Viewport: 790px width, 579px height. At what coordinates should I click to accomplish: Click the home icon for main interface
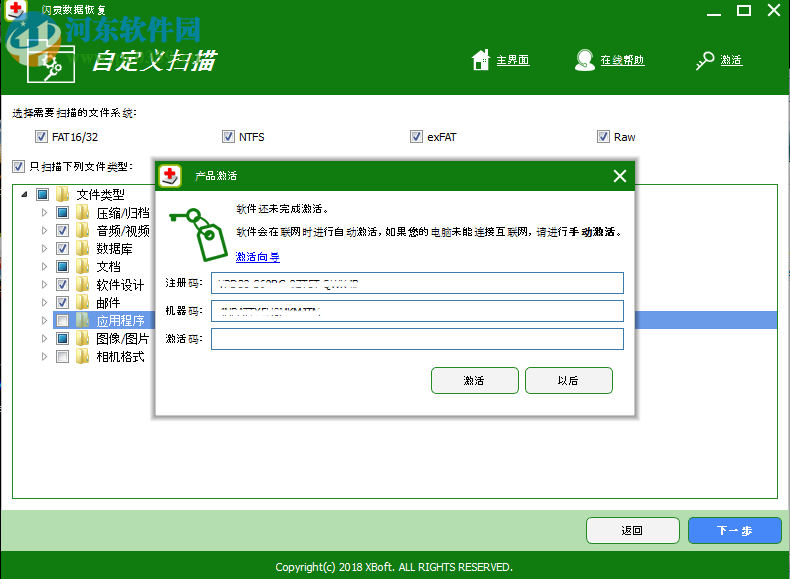(x=481, y=59)
